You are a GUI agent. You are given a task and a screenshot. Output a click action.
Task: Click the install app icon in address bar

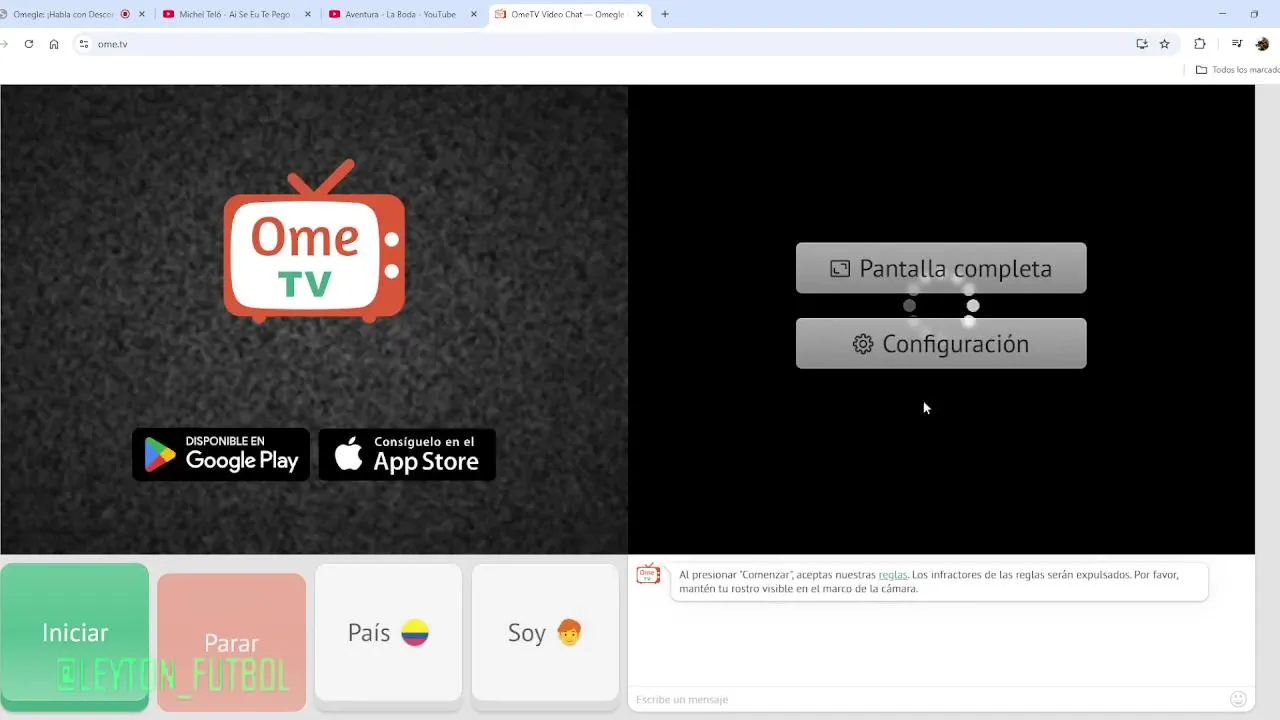pyautogui.click(x=1142, y=44)
